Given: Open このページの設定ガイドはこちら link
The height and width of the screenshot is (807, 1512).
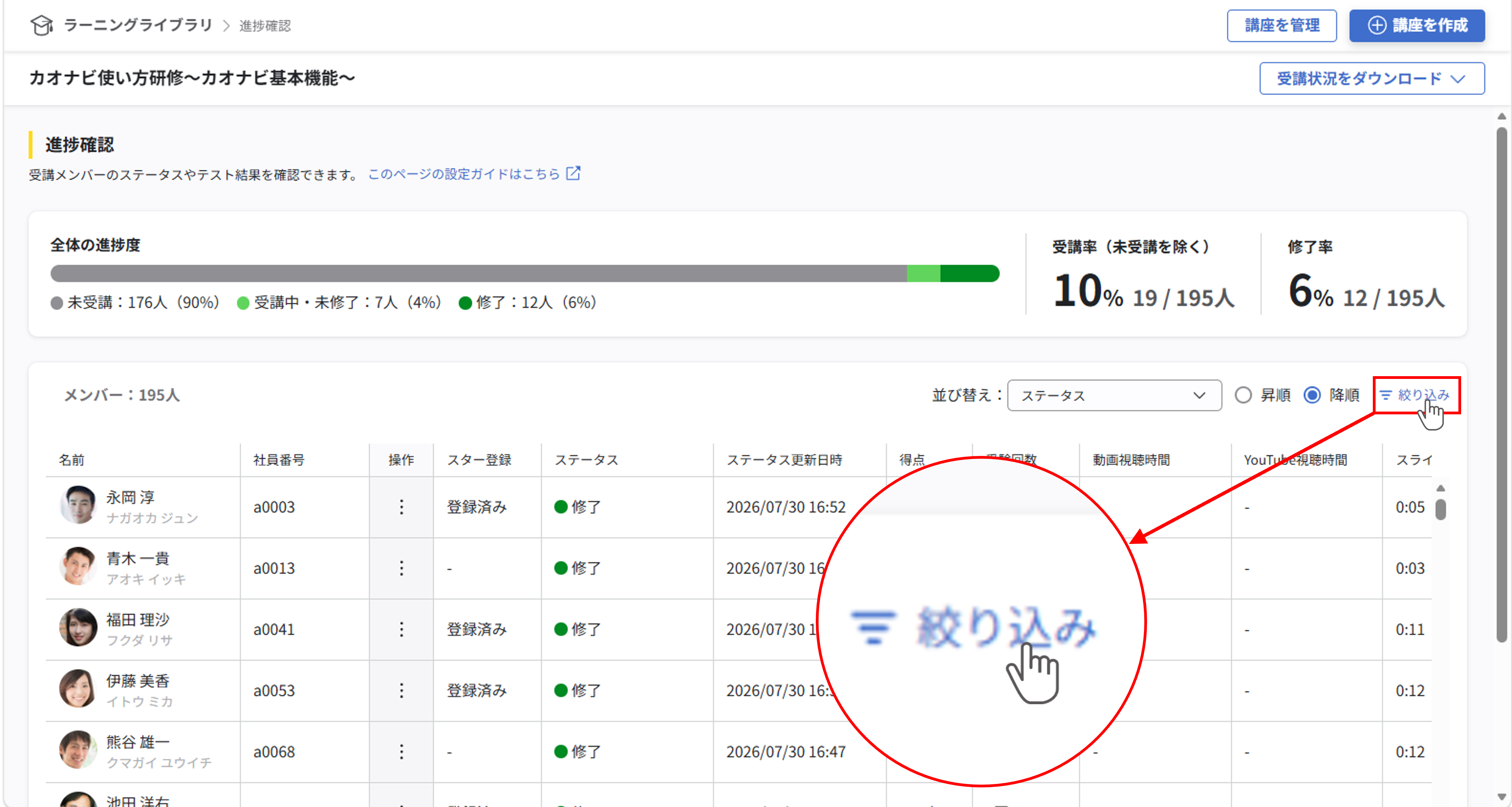Looking at the screenshot, I should point(464,174).
